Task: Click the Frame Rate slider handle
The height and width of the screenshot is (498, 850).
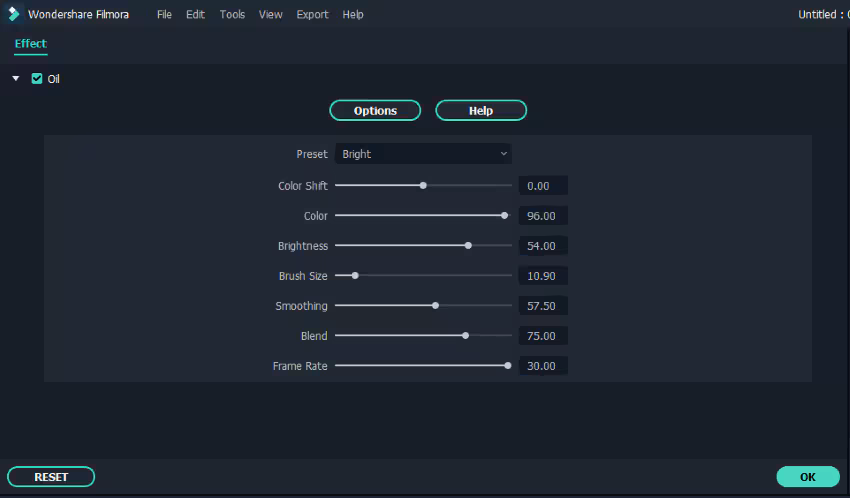Action: coord(507,366)
